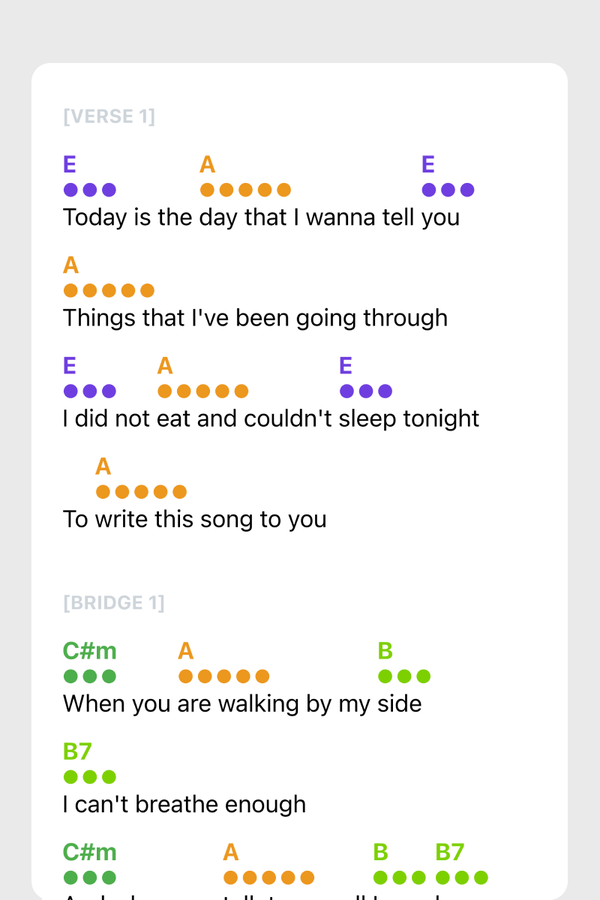This screenshot has height=900, width=600.
Task: Click the lyric "When you are walking by my side"
Action: click(242, 704)
